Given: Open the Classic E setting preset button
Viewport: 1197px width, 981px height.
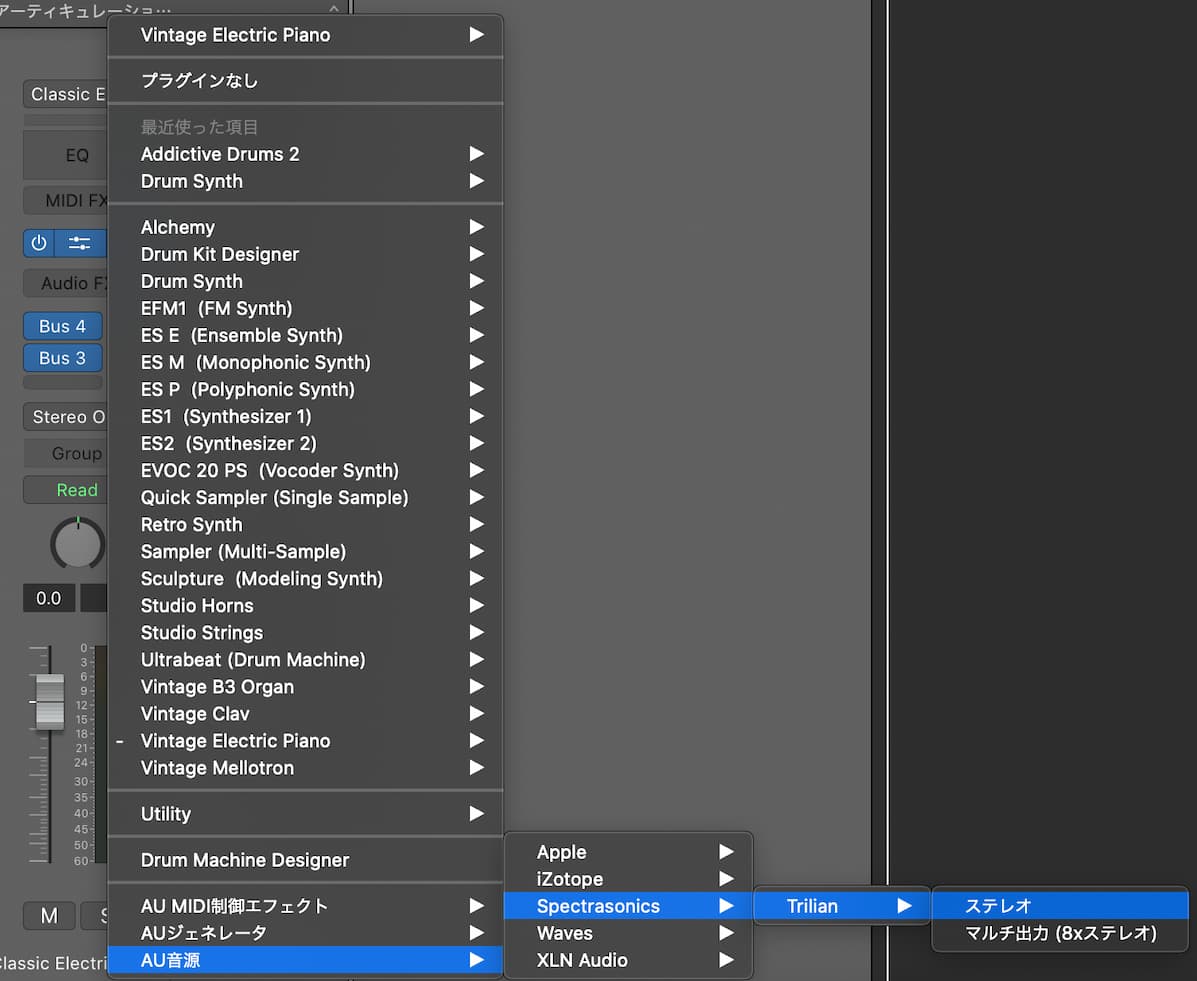Looking at the screenshot, I should (x=66, y=94).
